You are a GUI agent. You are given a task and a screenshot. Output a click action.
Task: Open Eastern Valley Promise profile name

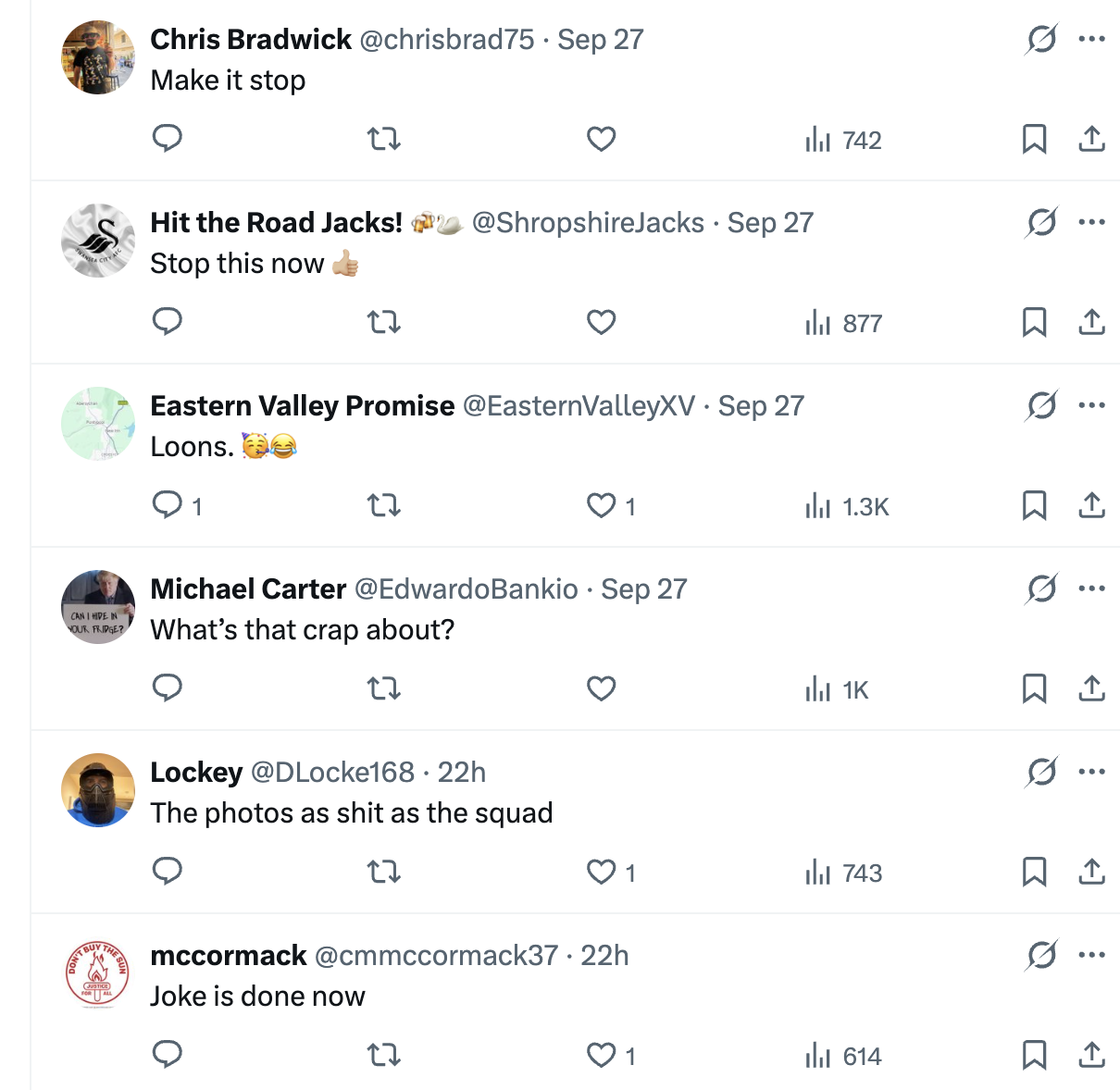click(303, 405)
